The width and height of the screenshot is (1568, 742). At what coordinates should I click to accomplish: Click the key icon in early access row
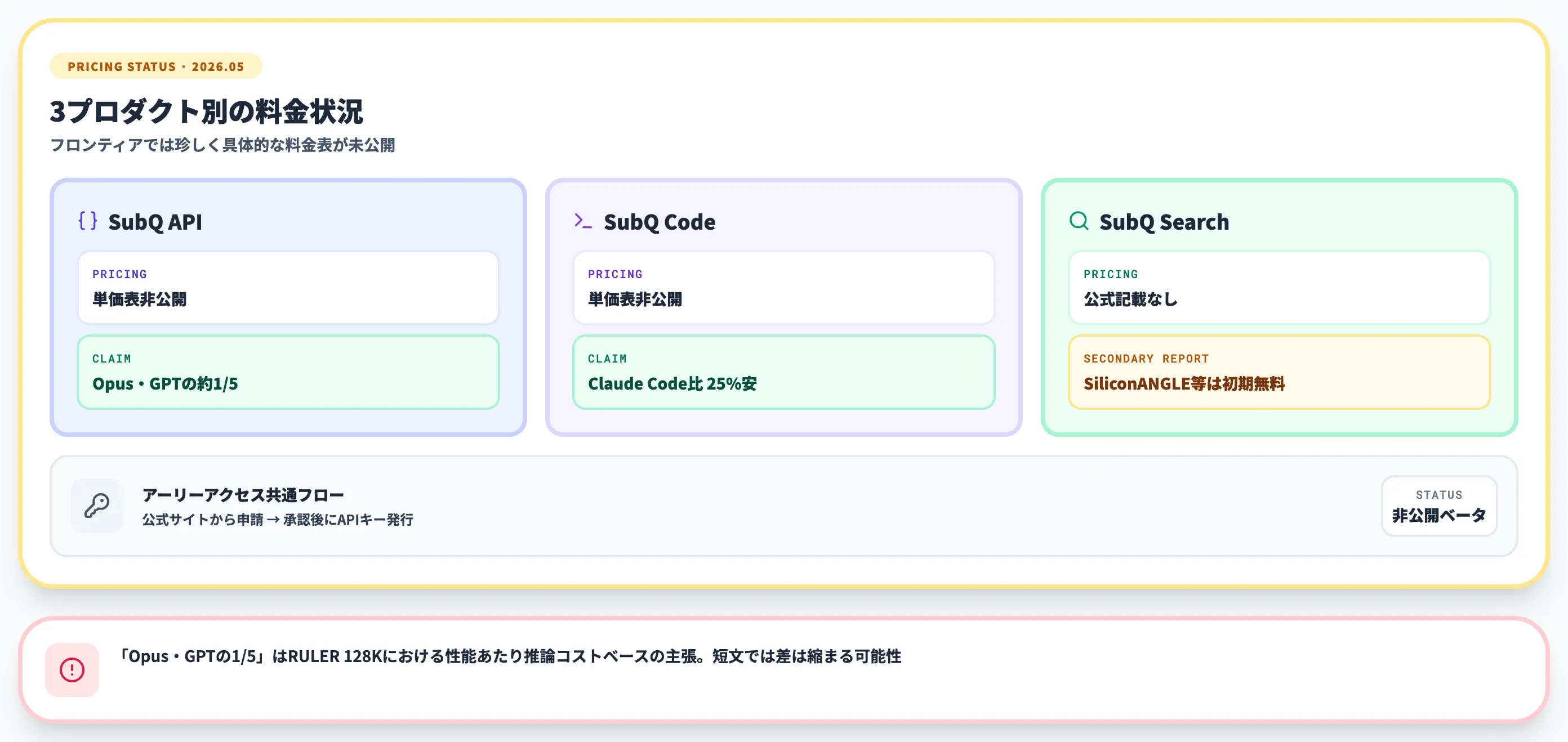tap(97, 506)
